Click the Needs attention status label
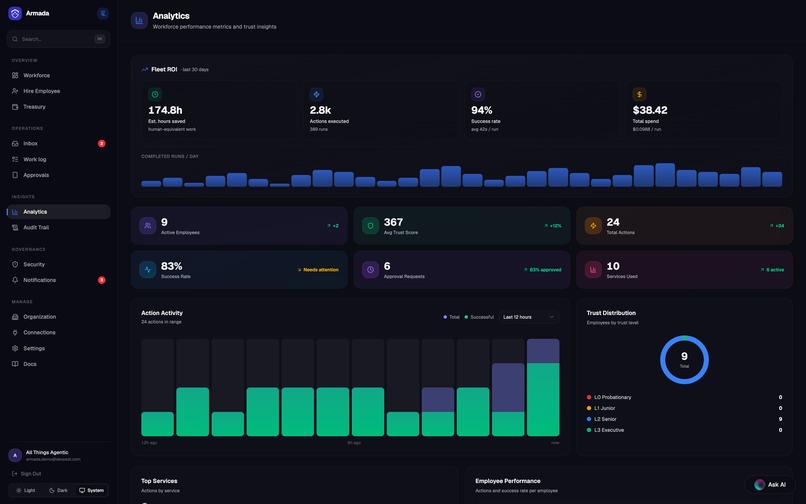 click(x=318, y=270)
